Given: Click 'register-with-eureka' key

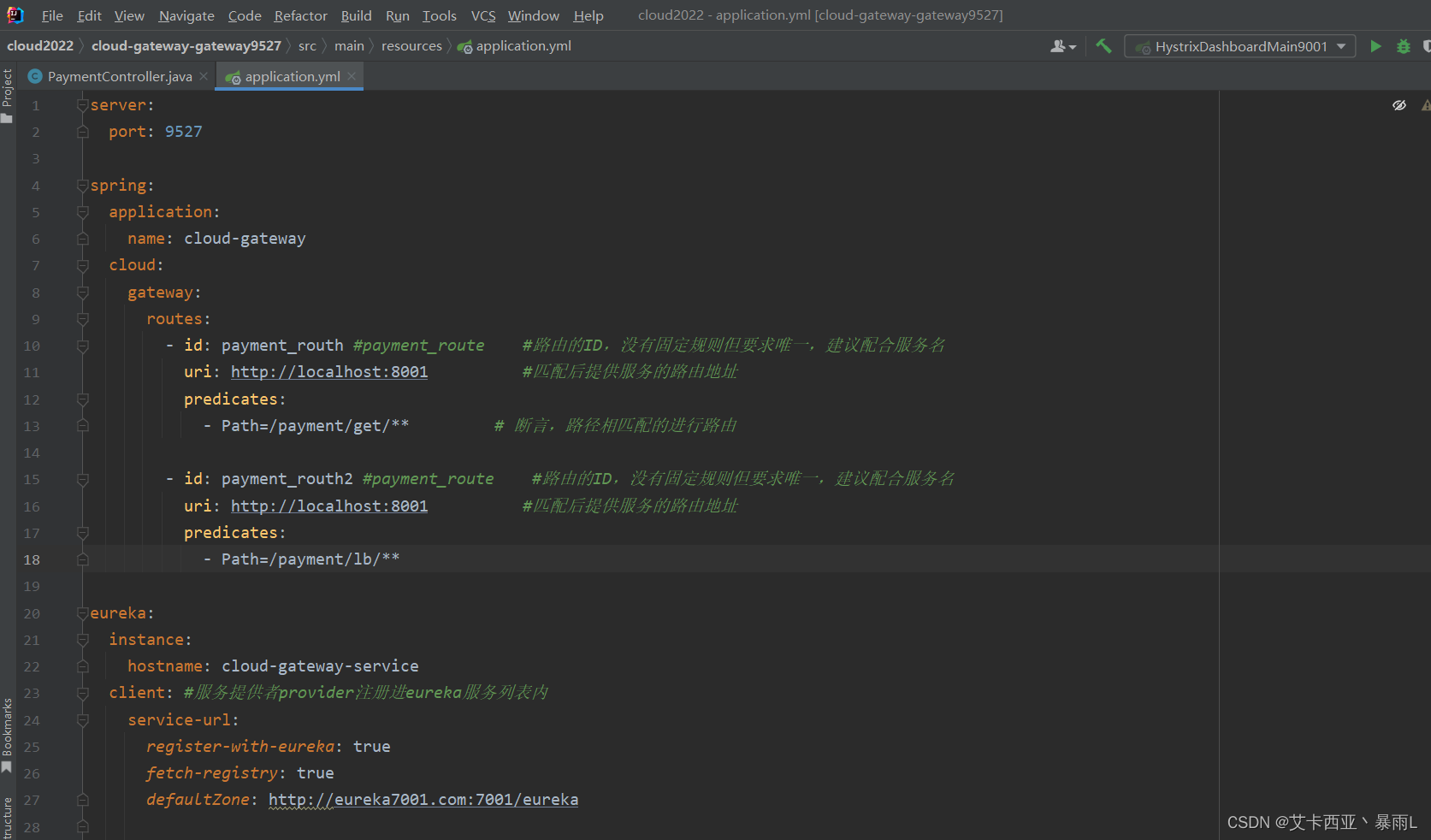Looking at the screenshot, I should pos(240,747).
